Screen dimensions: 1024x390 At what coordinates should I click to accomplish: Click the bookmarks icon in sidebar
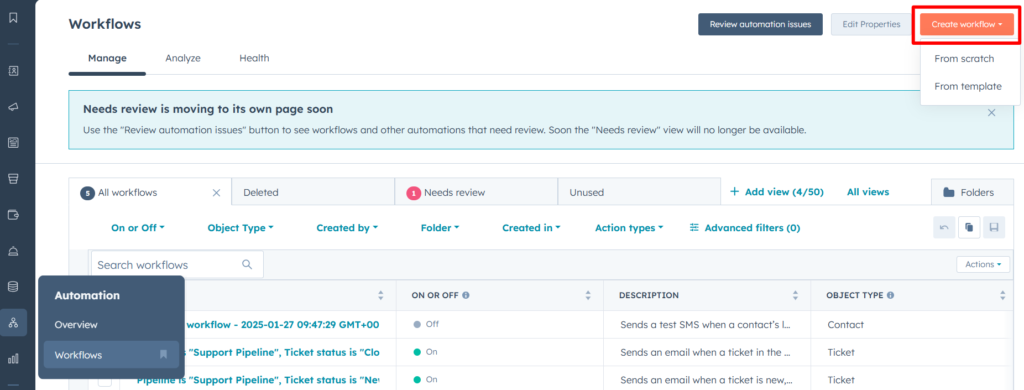(13, 18)
